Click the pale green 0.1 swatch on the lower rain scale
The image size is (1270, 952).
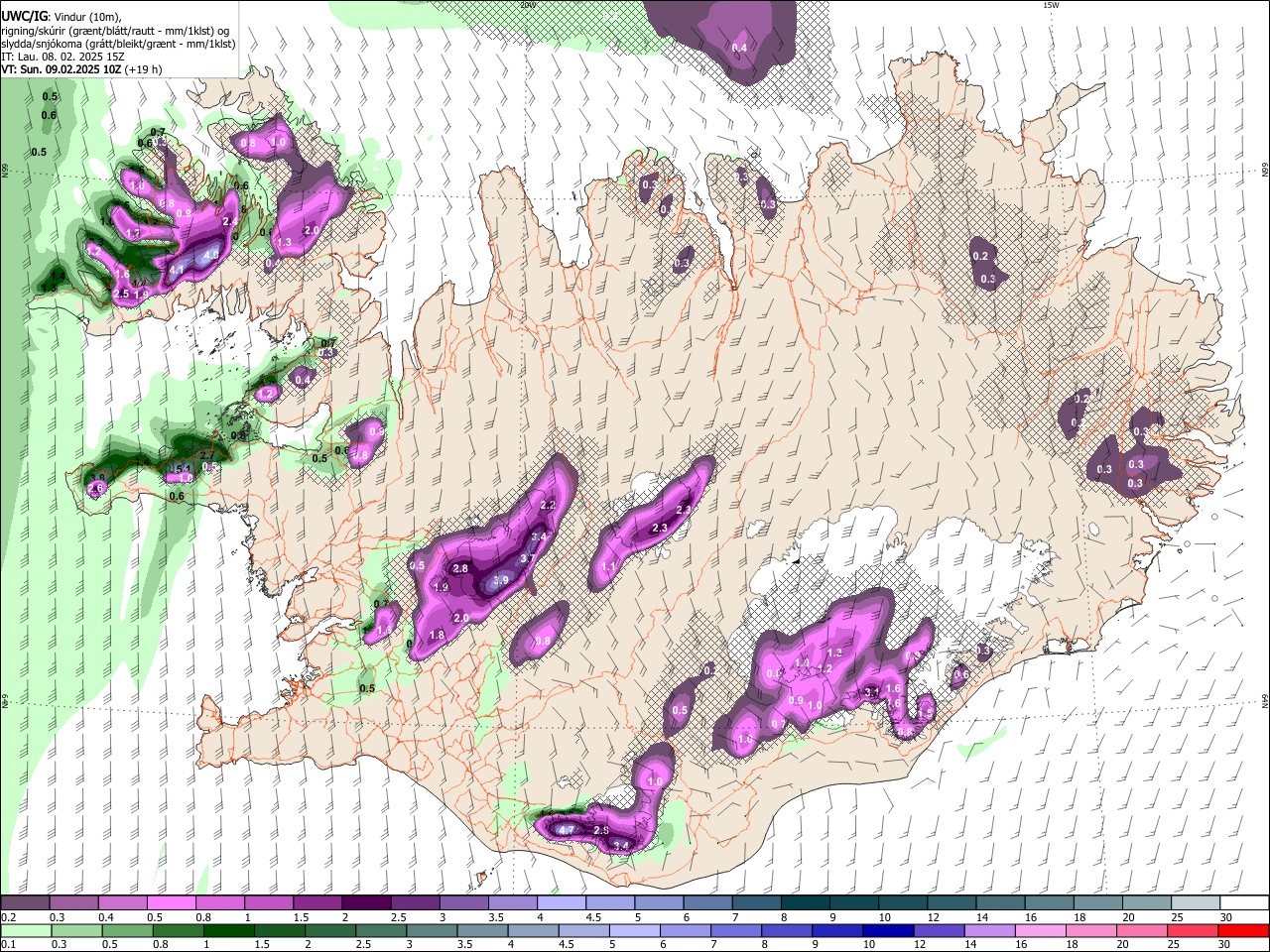[27, 930]
